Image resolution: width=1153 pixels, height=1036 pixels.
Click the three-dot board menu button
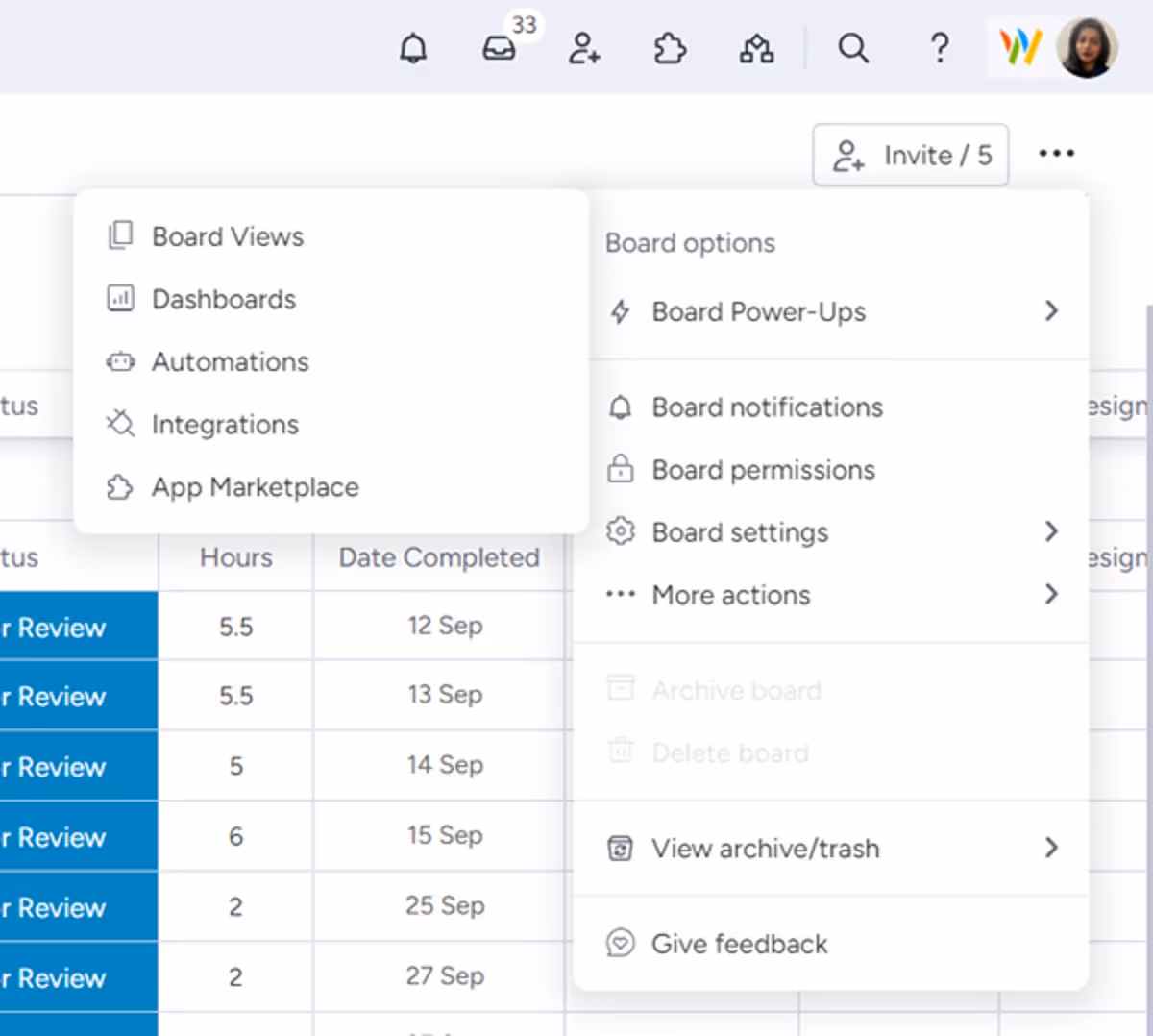[1057, 154]
